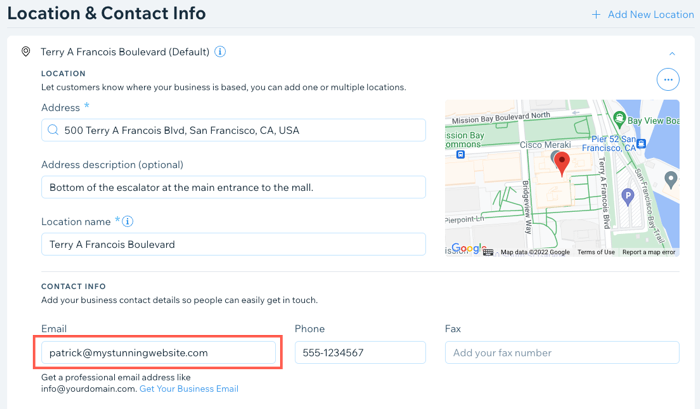Click the red map pin marker
This screenshot has width=700, height=409.
(562, 163)
